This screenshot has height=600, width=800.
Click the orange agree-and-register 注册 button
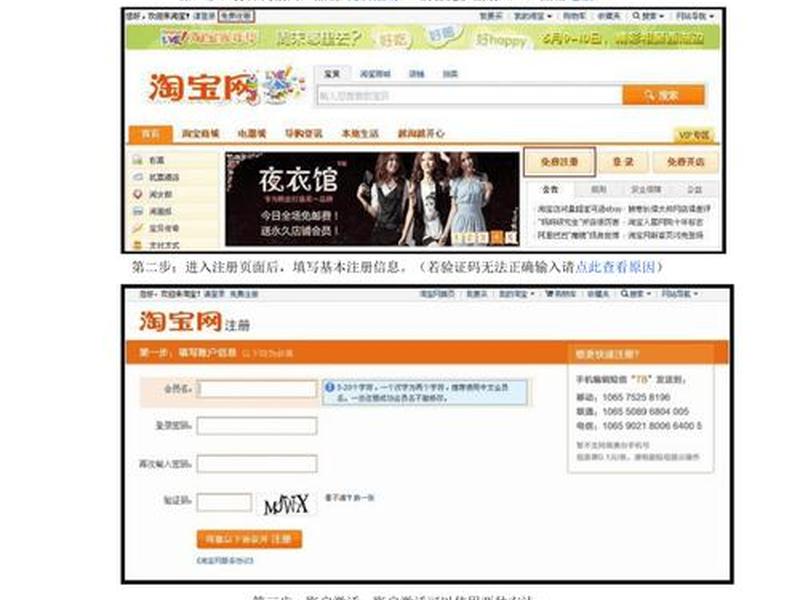tap(249, 539)
